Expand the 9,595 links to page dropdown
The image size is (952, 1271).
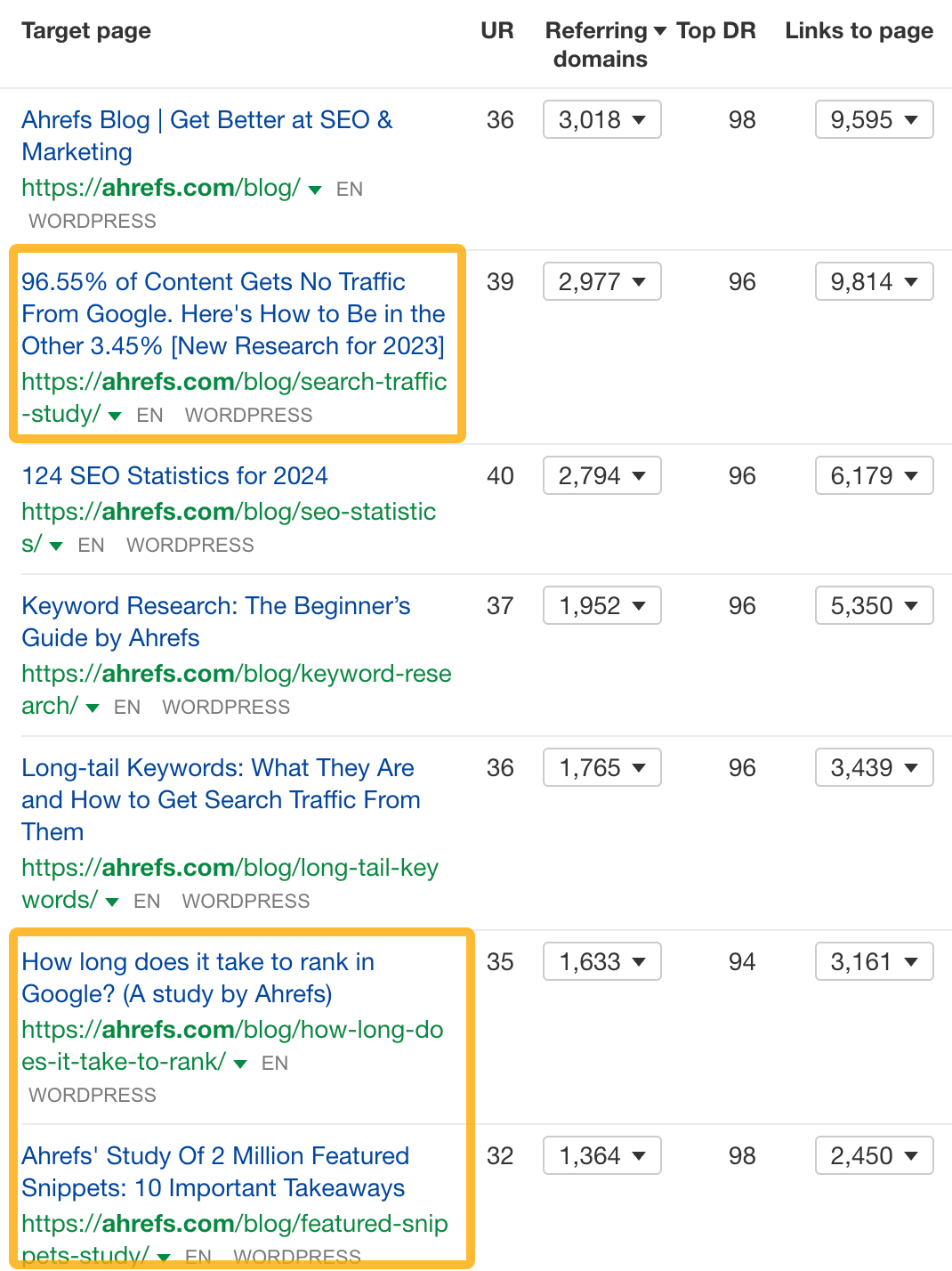point(873,119)
